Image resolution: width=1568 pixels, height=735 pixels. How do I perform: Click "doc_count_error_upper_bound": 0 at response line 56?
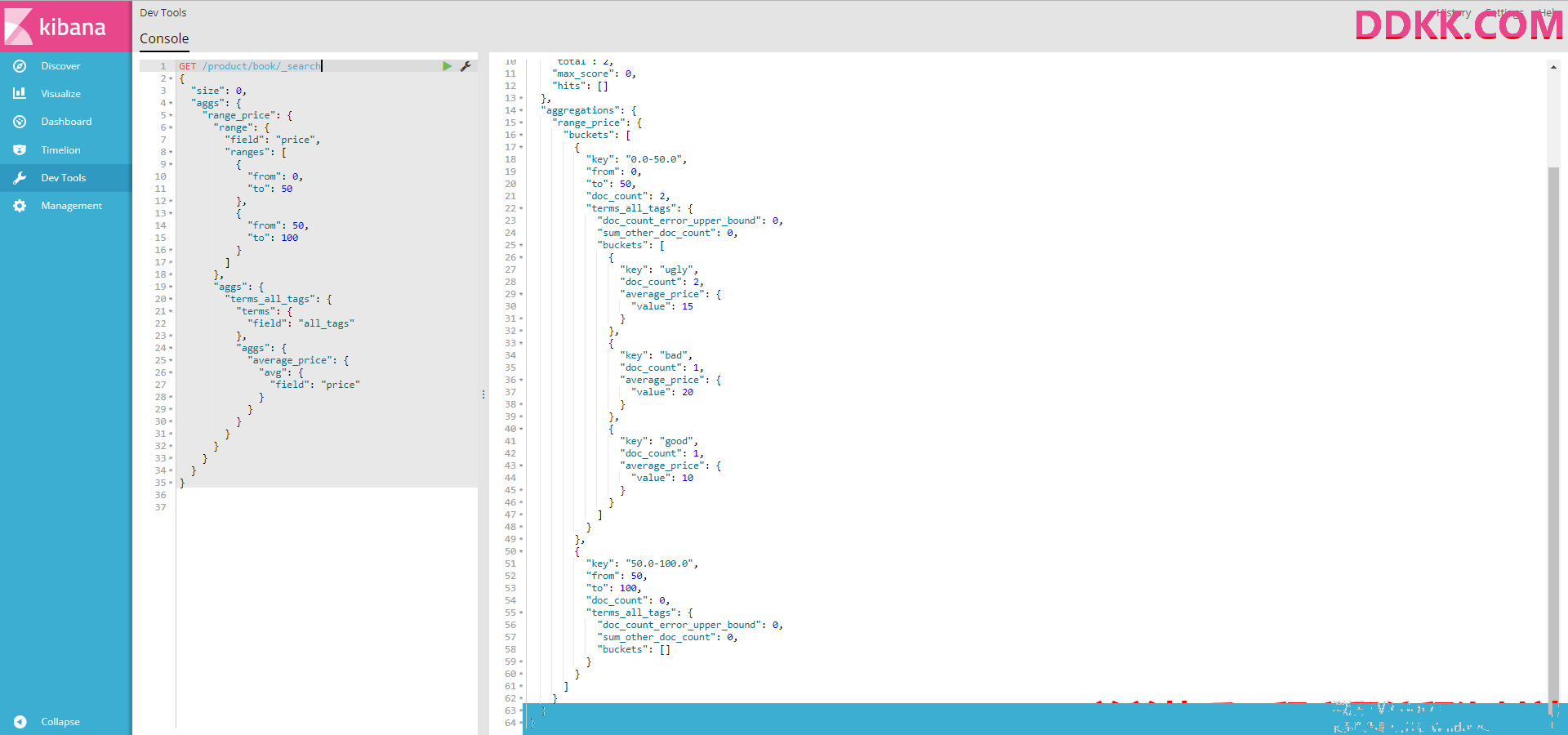(690, 625)
